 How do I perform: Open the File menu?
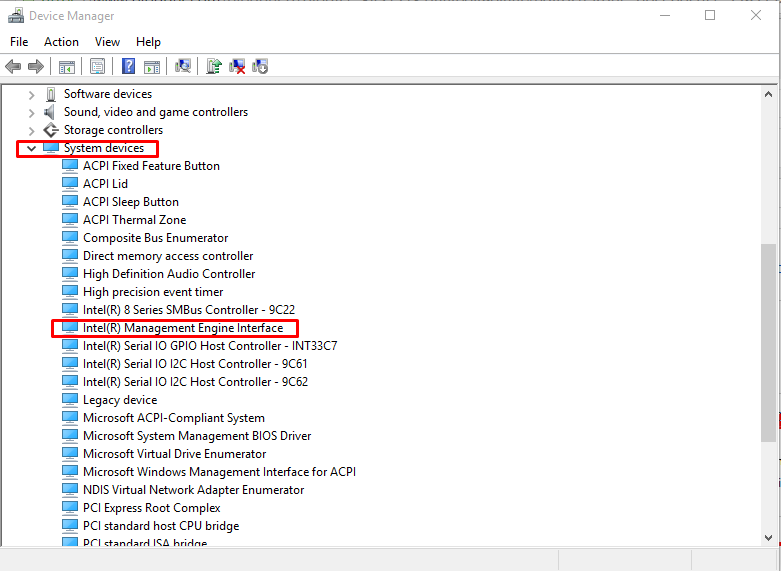19,42
